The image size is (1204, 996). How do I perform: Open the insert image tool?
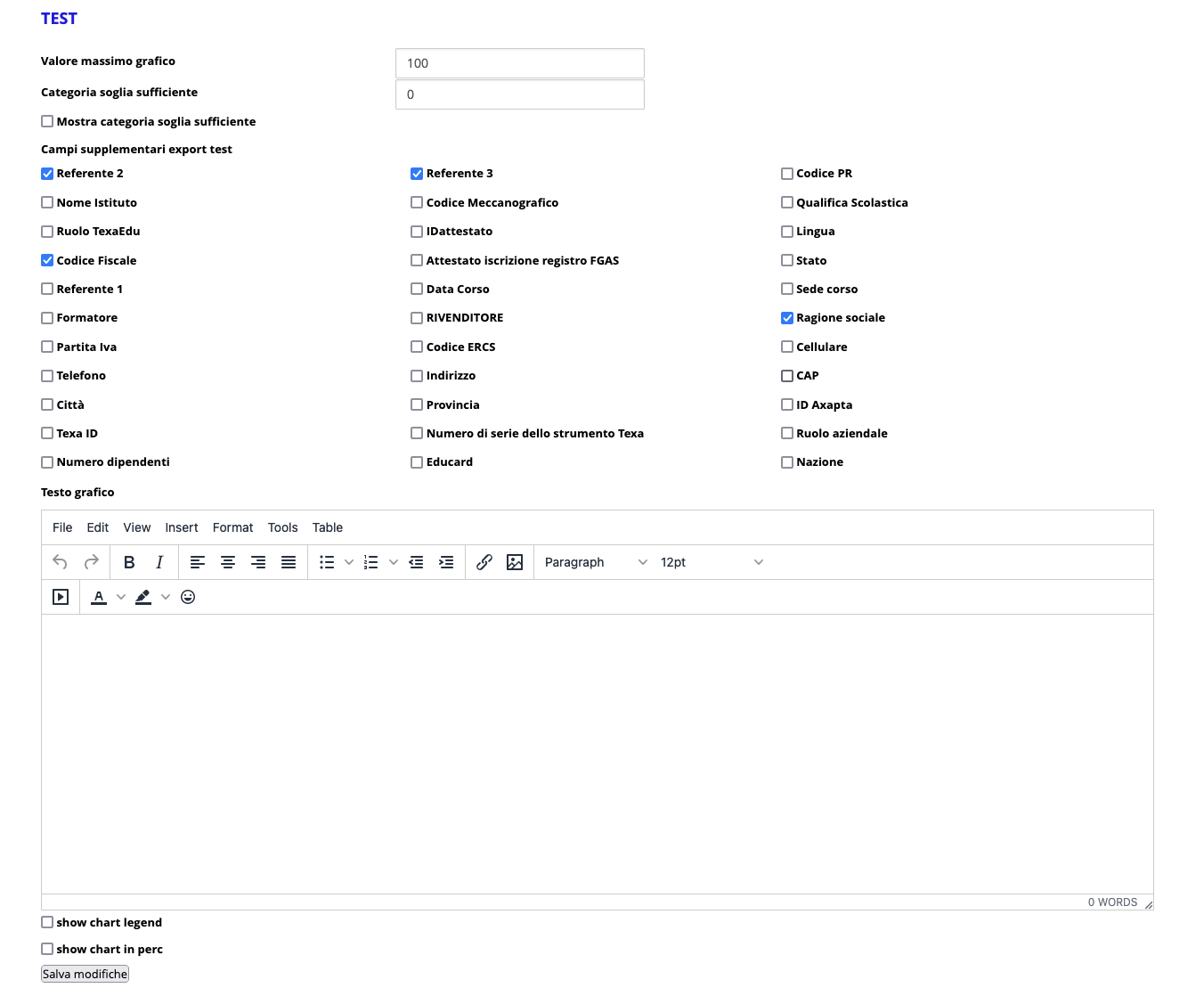[x=515, y=562]
